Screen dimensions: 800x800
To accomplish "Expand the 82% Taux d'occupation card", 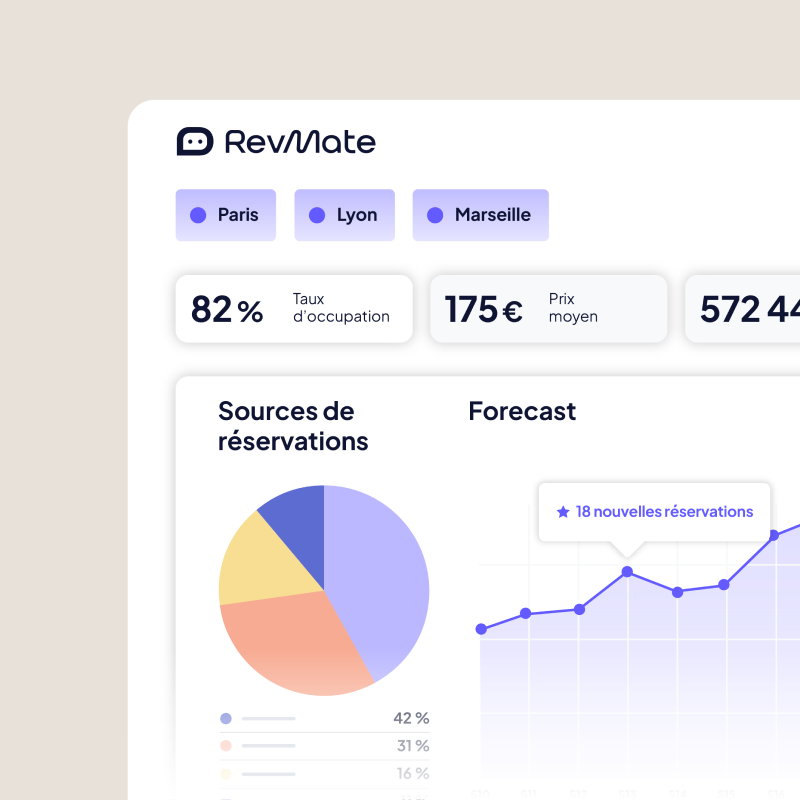I will (x=293, y=309).
